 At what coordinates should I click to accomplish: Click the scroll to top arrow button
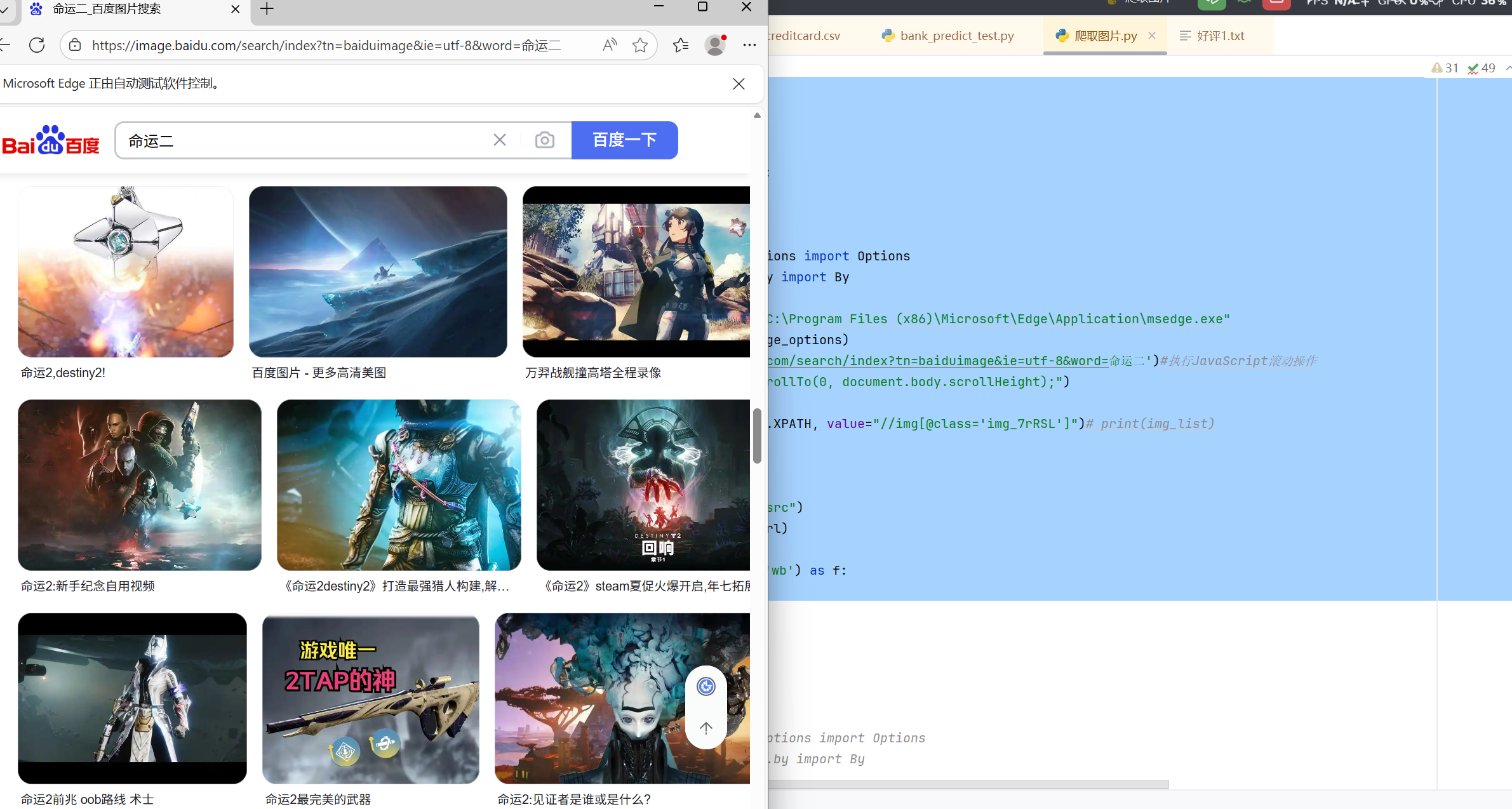click(706, 728)
